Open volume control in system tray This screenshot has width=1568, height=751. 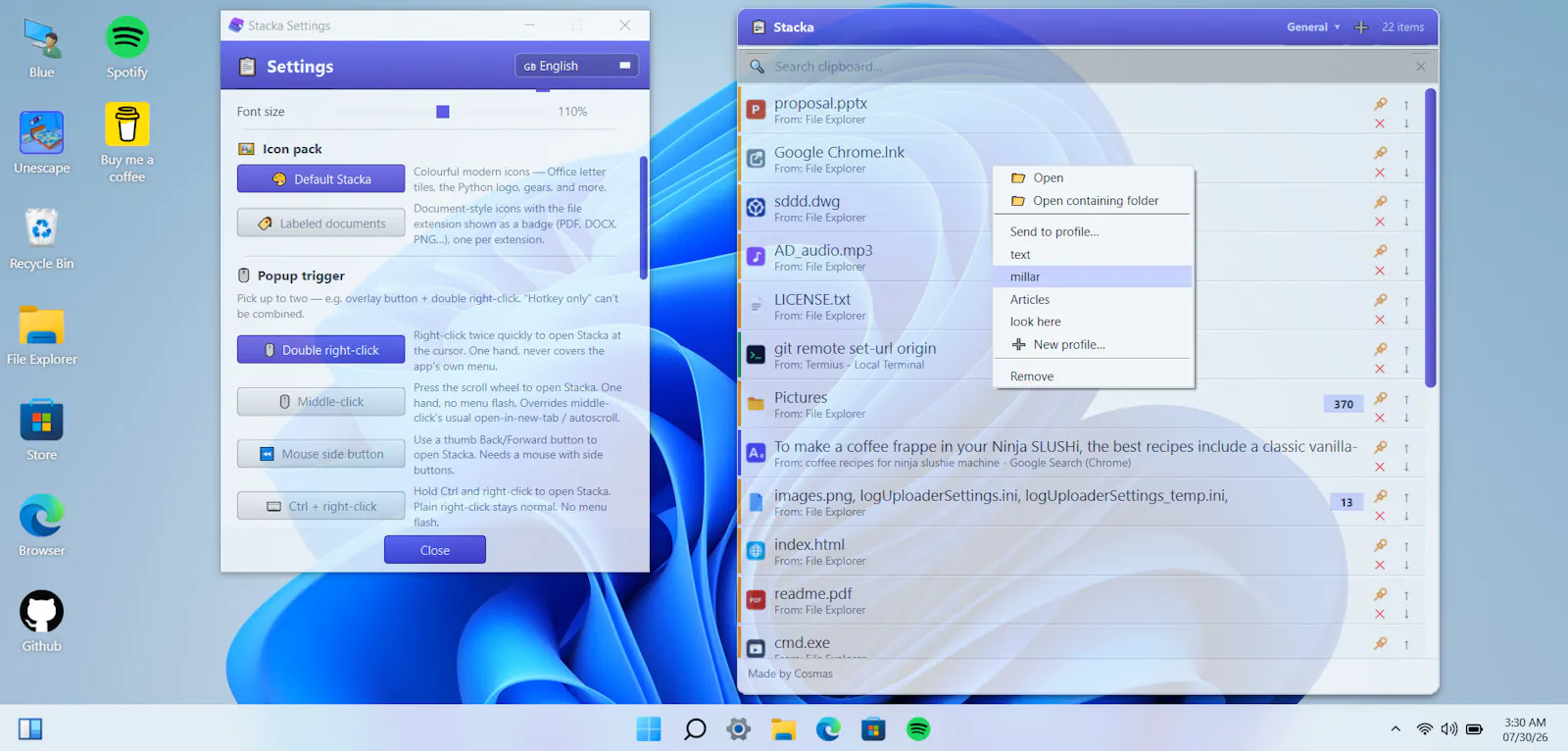(1448, 729)
